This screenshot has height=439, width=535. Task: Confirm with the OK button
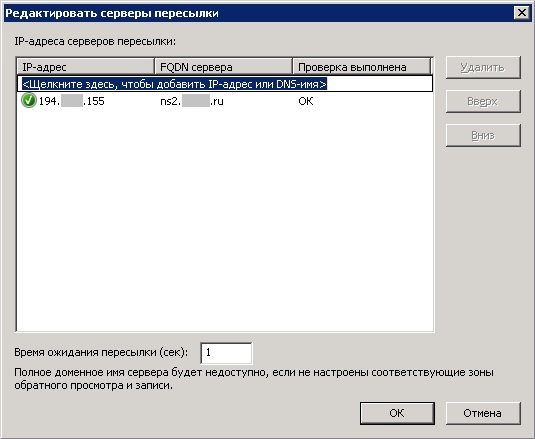pos(397,413)
